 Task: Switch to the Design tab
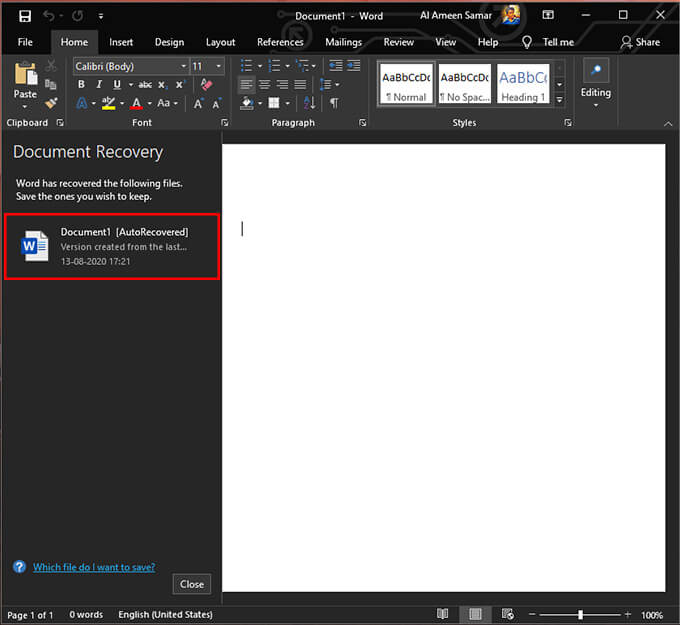[170, 42]
